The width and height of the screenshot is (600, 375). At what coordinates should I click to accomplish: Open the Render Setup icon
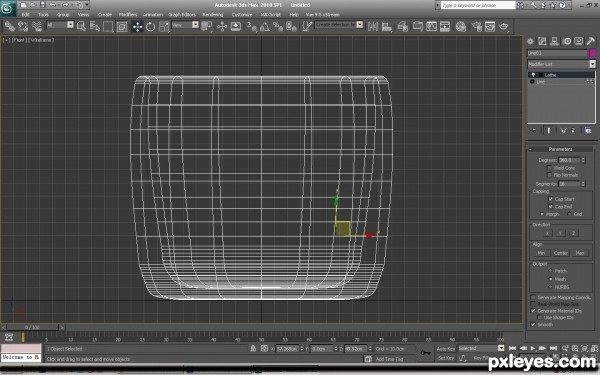[x=476, y=26]
